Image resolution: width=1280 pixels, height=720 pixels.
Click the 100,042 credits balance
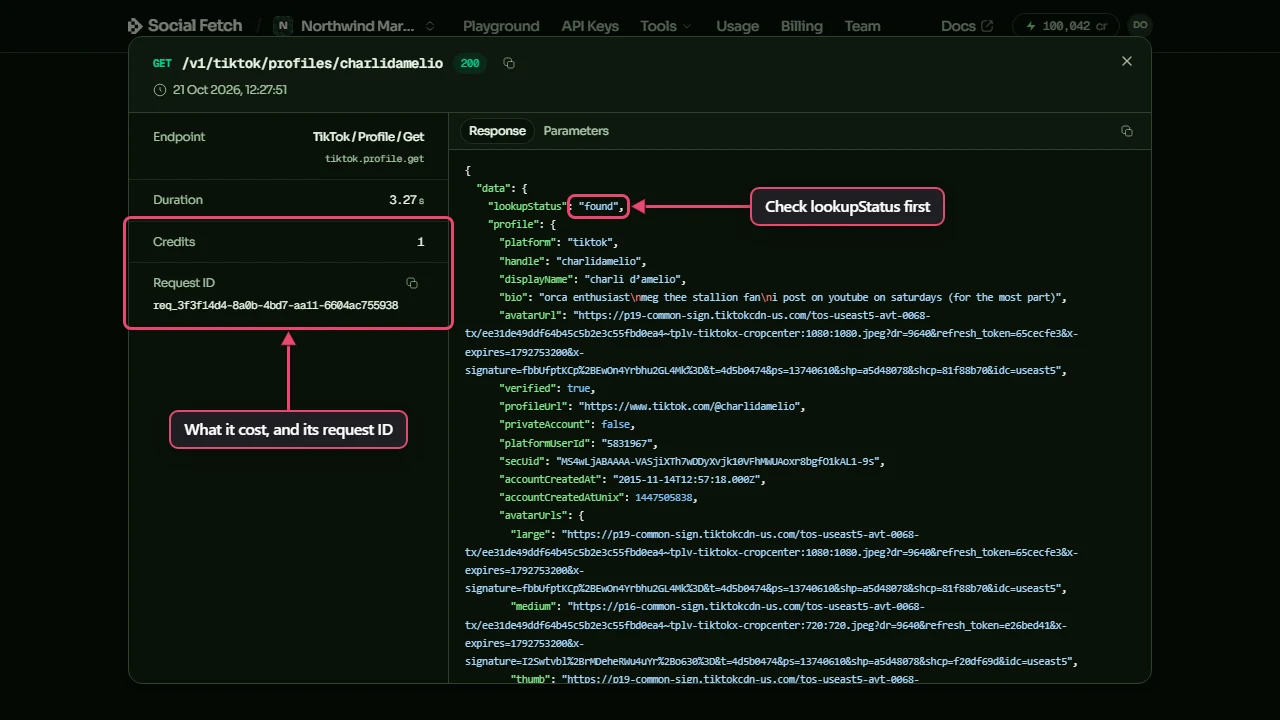(1067, 26)
